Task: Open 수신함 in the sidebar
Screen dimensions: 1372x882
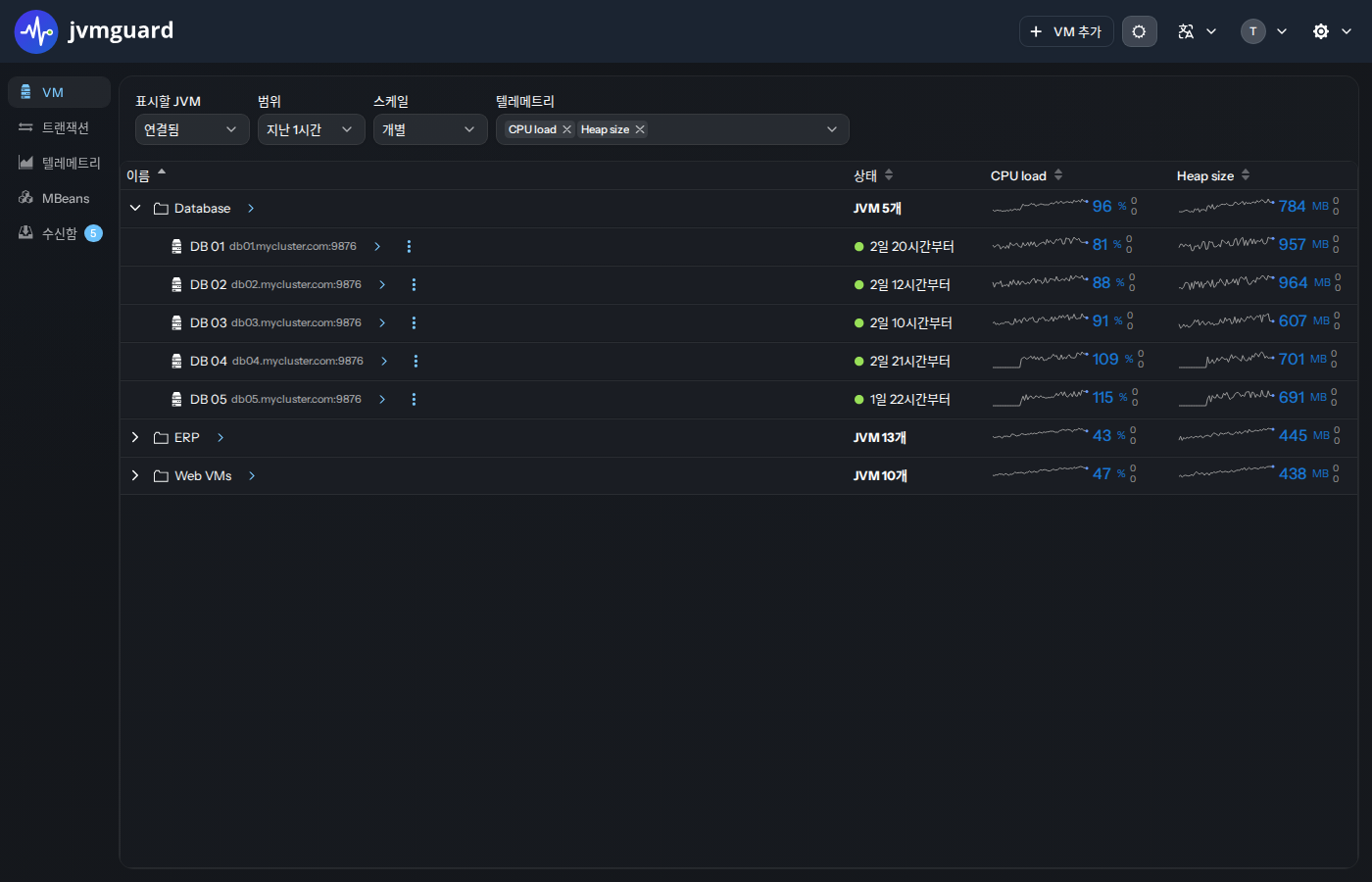Action: click(59, 233)
